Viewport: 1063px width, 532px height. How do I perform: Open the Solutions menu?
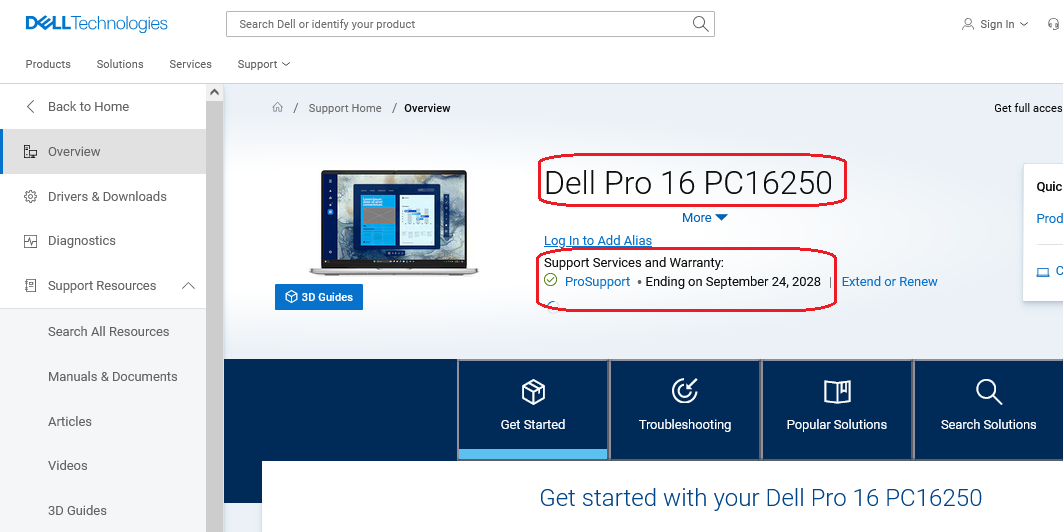coord(120,64)
